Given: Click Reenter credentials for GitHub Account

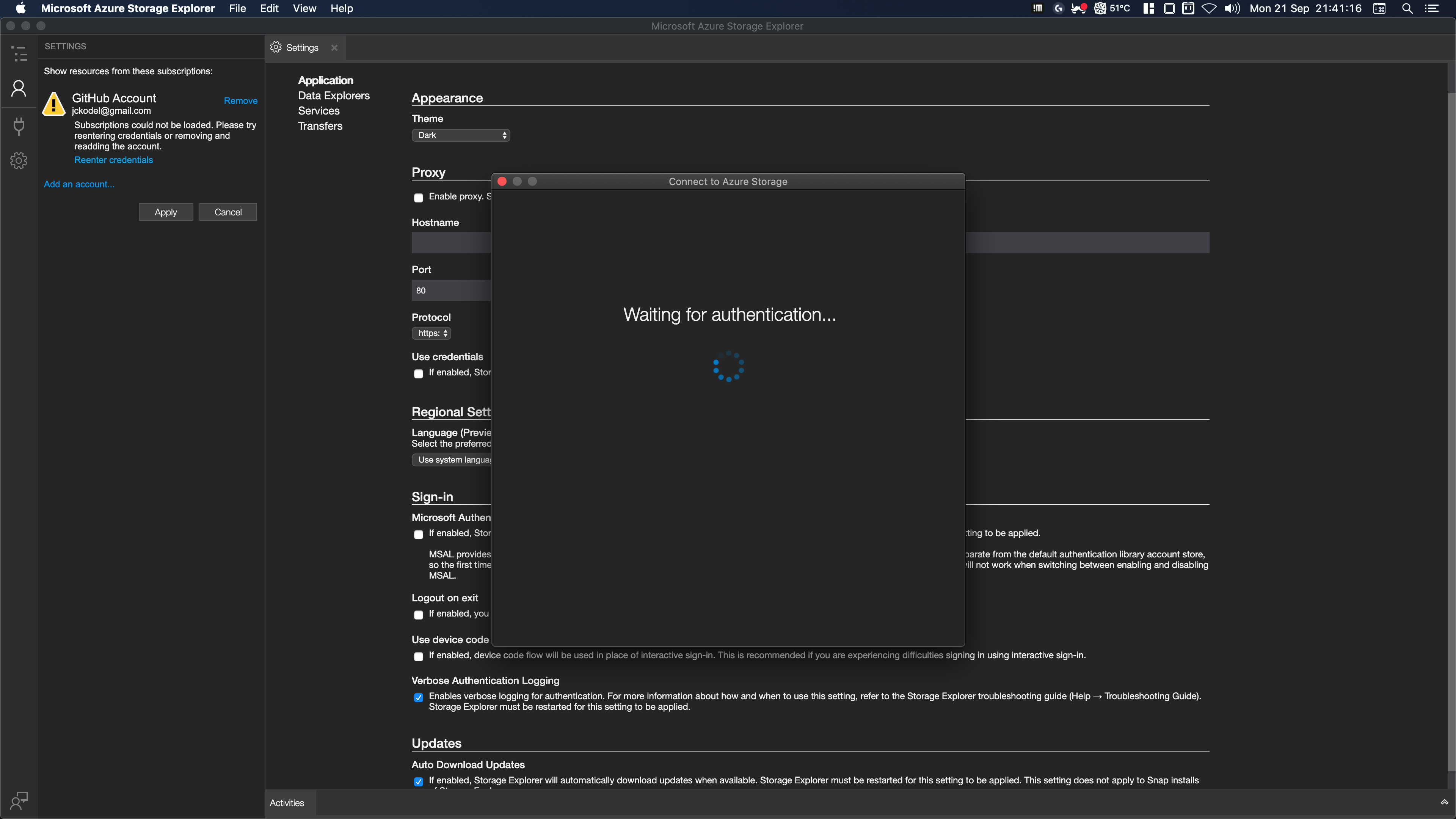Looking at the screenshot, I should 113,160.
